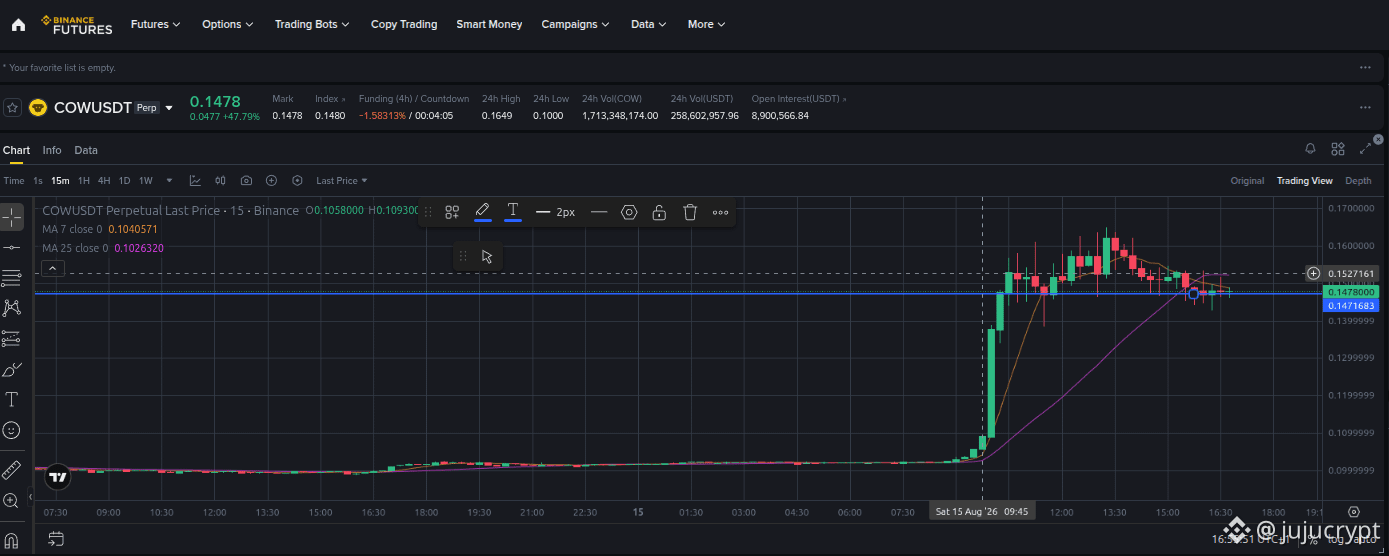Select the trend line drawing tool
The width and height of the screenshot is (1389, 556).
(12, 247)
